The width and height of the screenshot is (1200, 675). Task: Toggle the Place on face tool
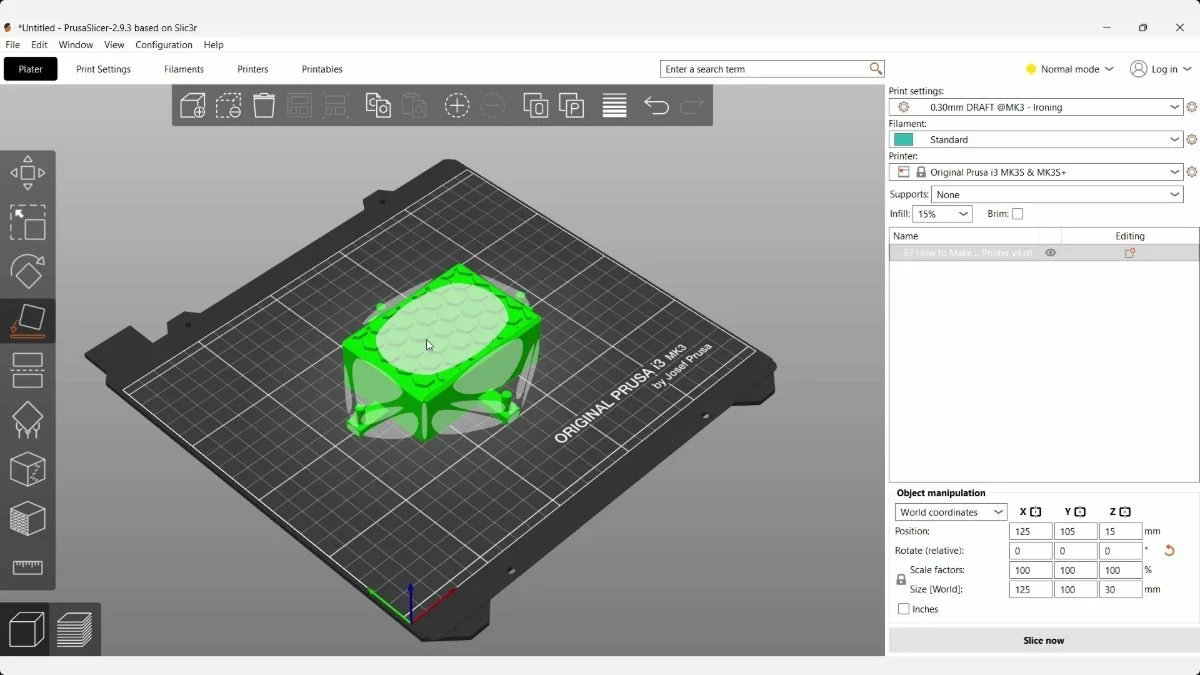click(x=28, y=320)
